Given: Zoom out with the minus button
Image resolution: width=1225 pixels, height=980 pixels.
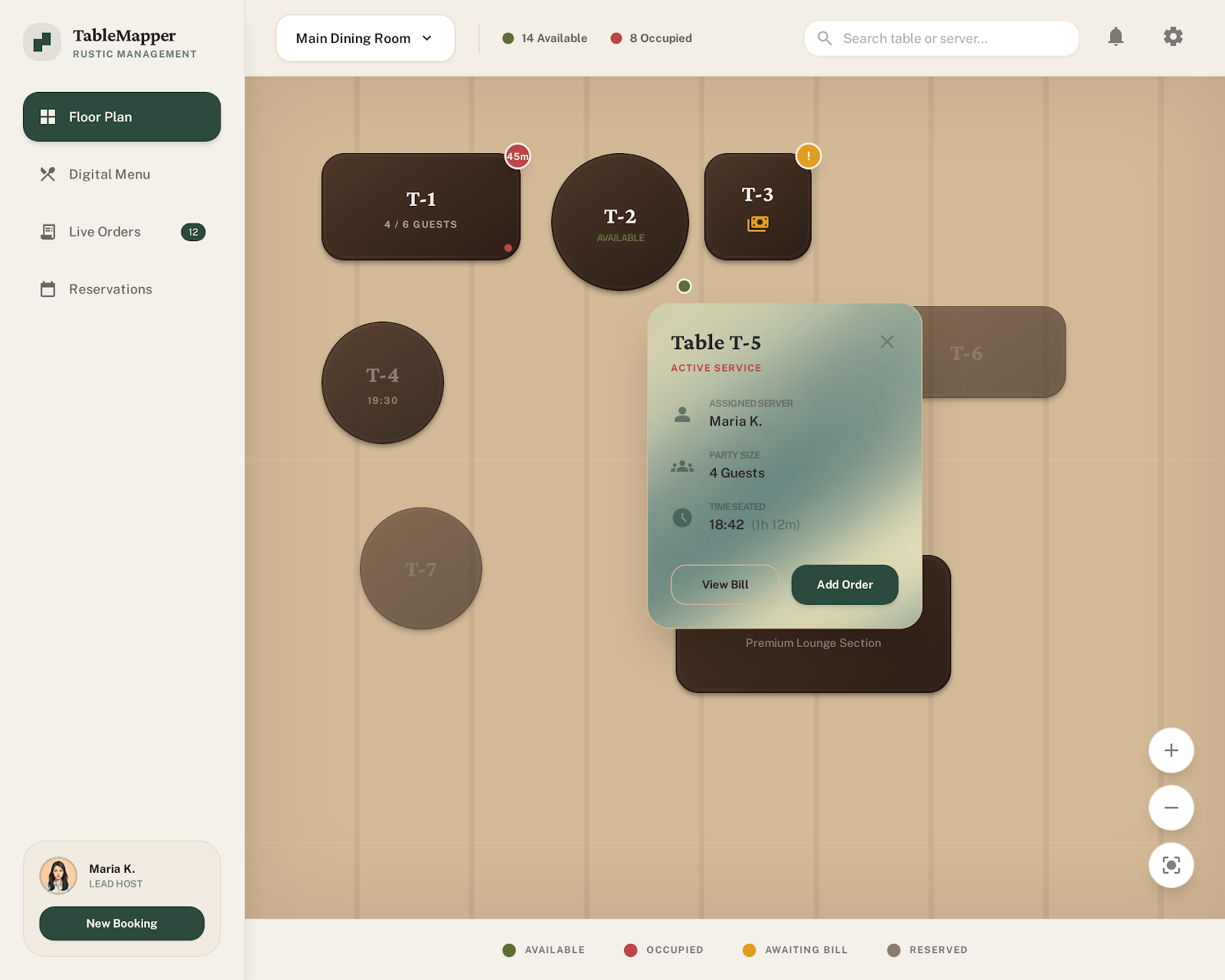Looking at the screenshot, I should coord(1171,808).
